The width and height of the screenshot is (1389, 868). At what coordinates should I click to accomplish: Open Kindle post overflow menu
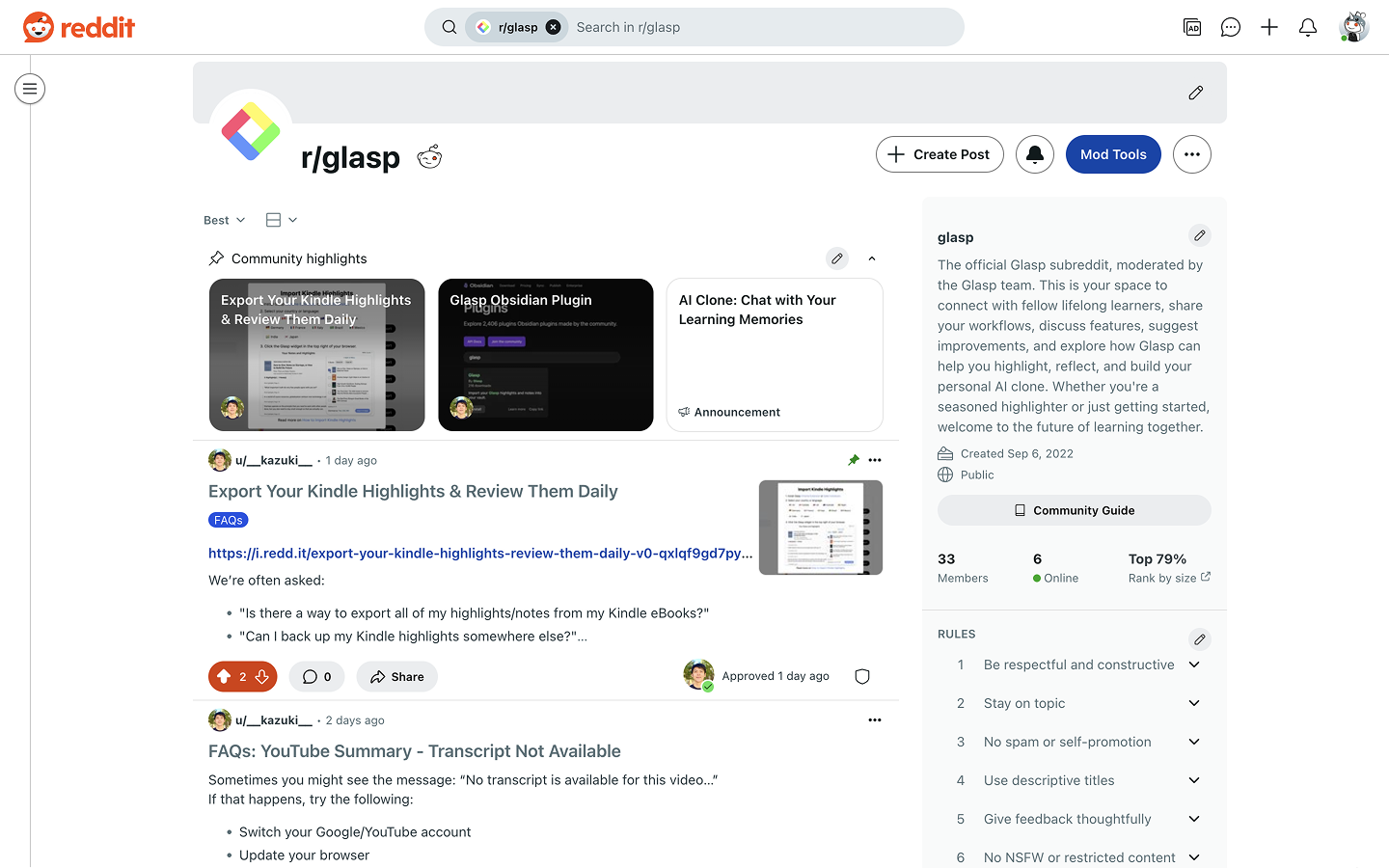tap(875, 460)
